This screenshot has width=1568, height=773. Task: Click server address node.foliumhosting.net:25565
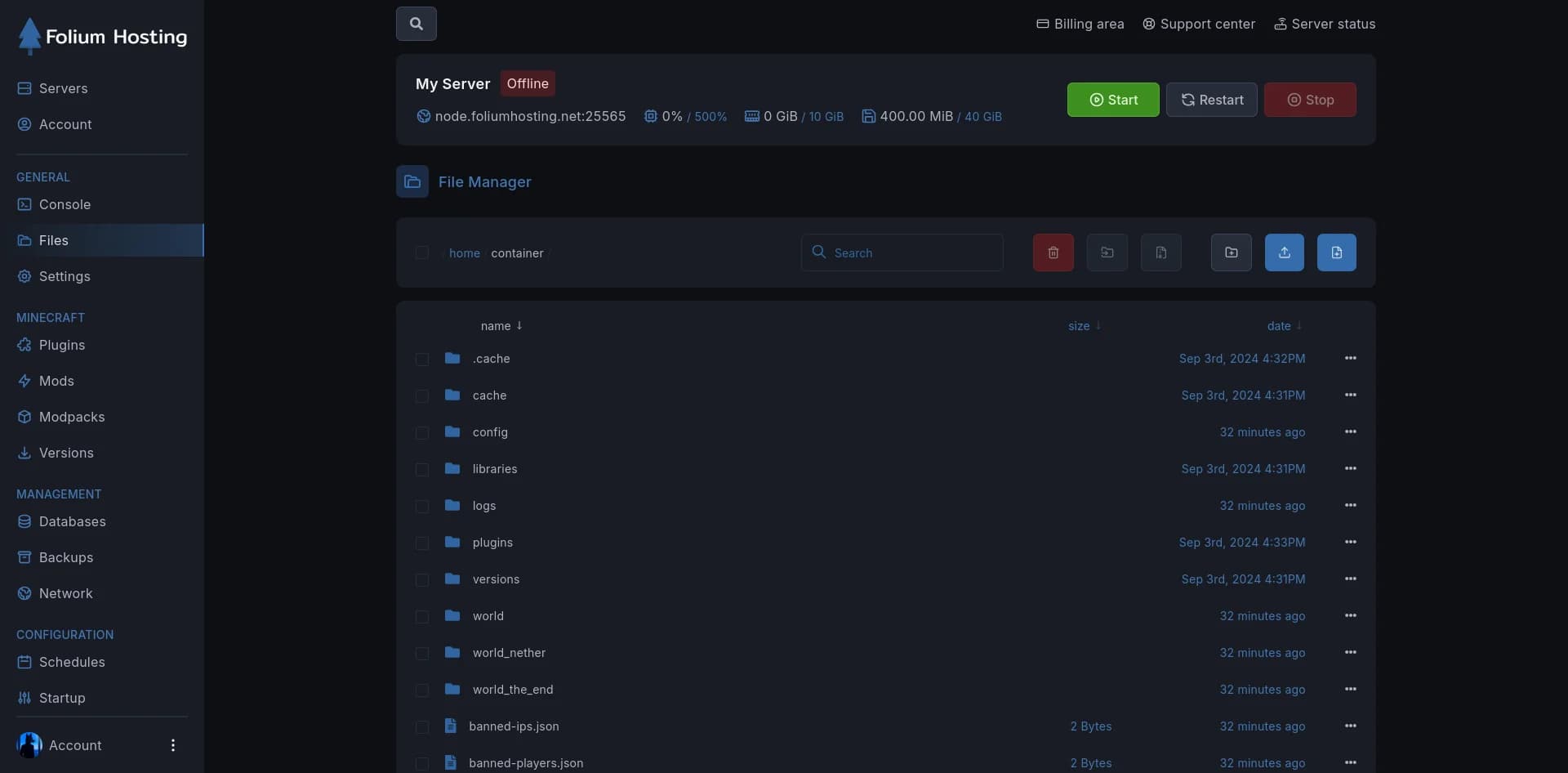pos(530,116)
